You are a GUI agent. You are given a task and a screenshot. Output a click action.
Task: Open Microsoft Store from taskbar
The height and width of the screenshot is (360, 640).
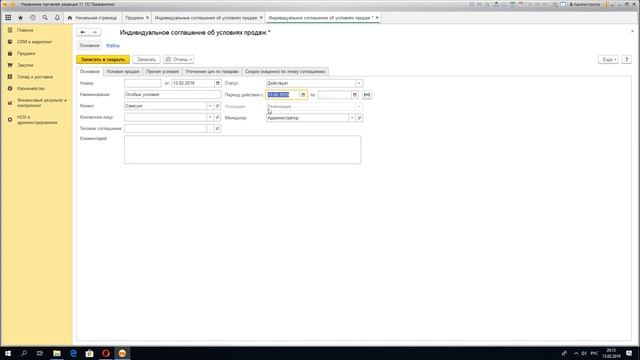click(89, 353)
